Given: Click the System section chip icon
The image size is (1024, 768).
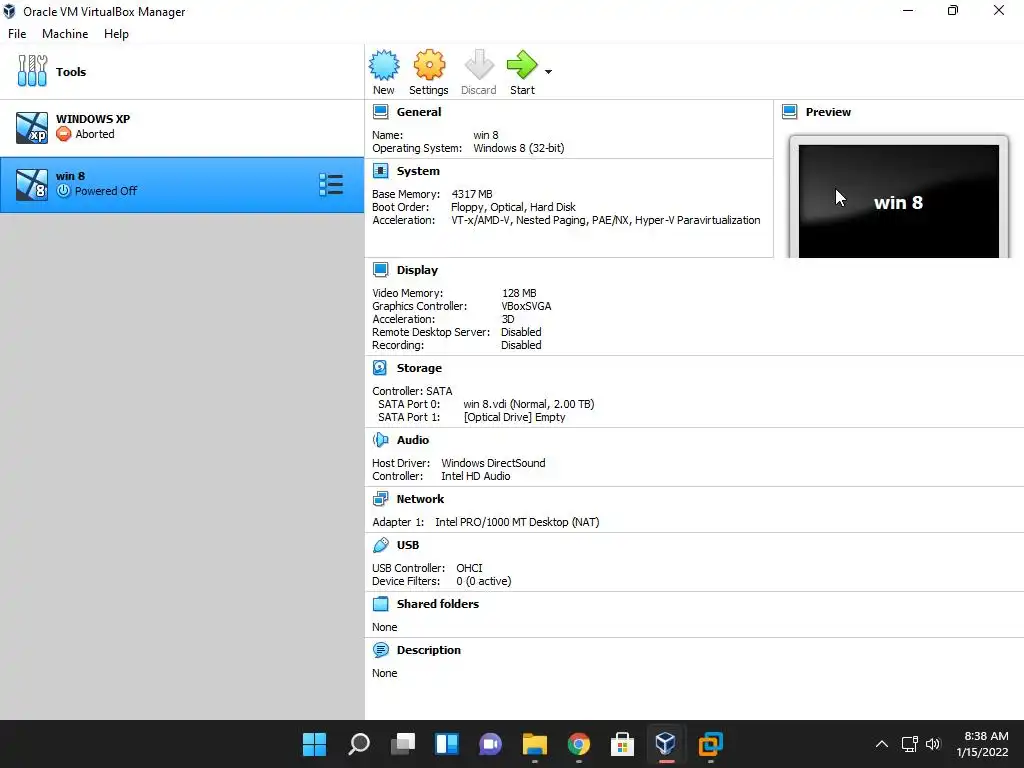Looking at the screenshot, I should point(381,171).
